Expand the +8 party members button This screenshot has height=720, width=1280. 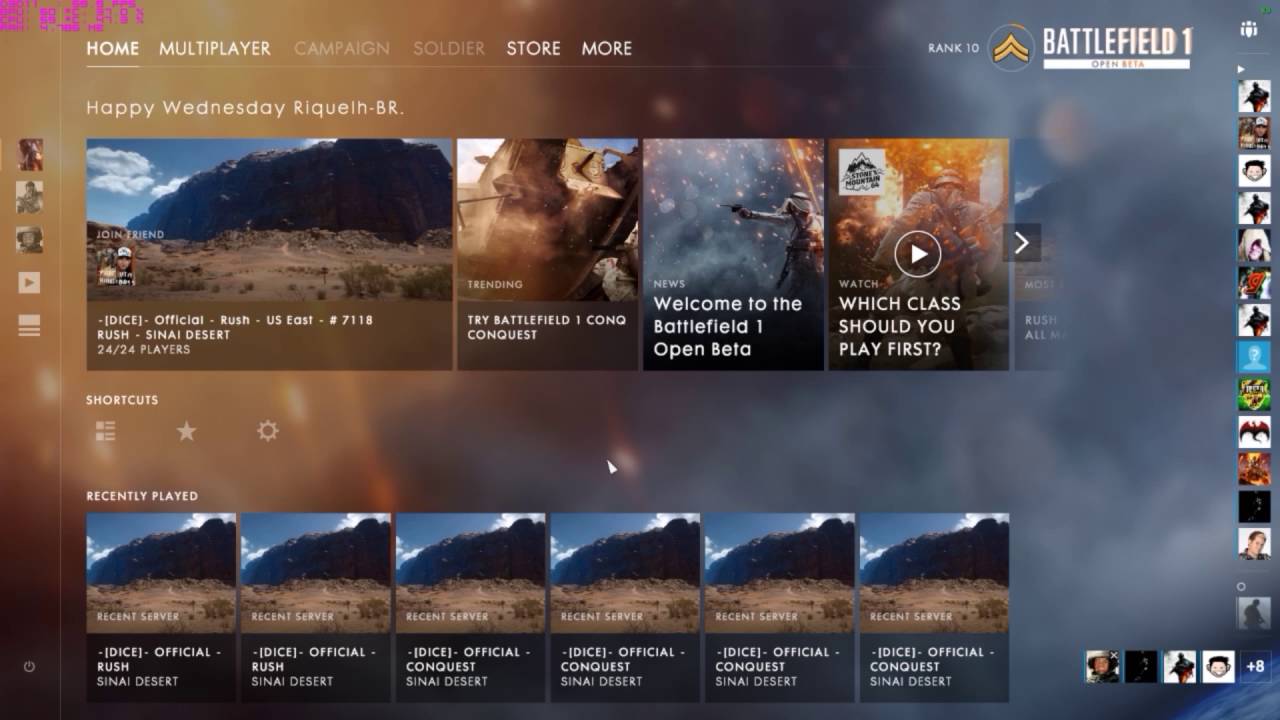[1255, 666]
